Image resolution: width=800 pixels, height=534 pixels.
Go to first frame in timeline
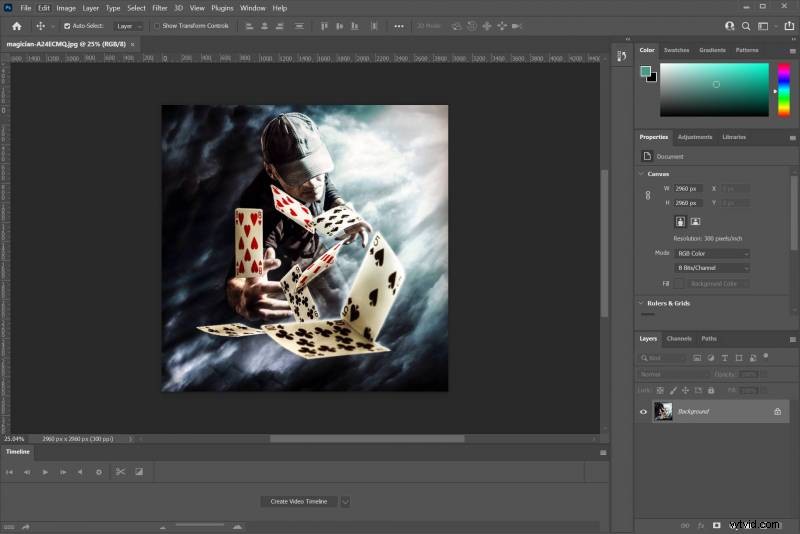tap(9, 472)
